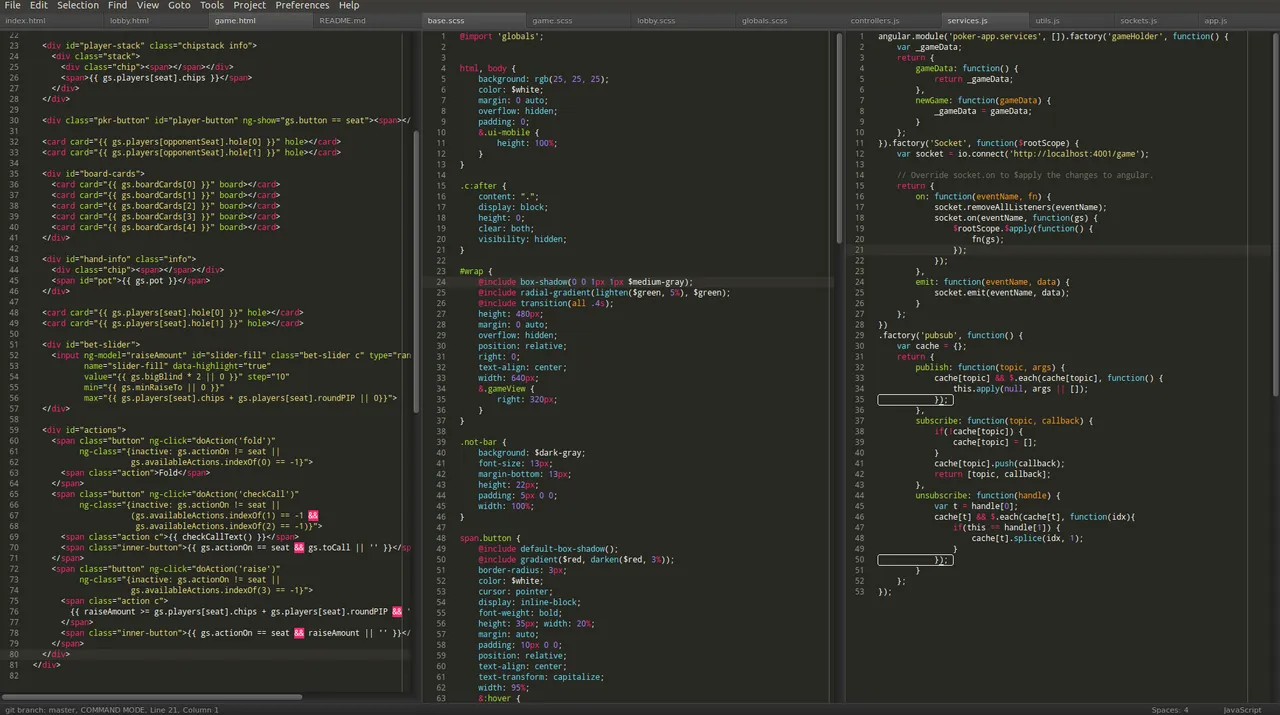Switch to the game.scss tab
The width and height of the screenshot is (1280, 715).
point(552,20)
